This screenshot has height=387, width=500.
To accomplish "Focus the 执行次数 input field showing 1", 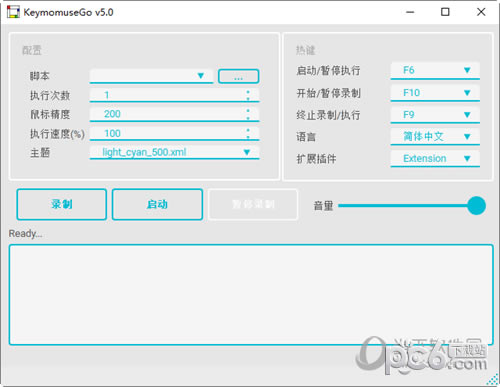I will tap(167, 95).
